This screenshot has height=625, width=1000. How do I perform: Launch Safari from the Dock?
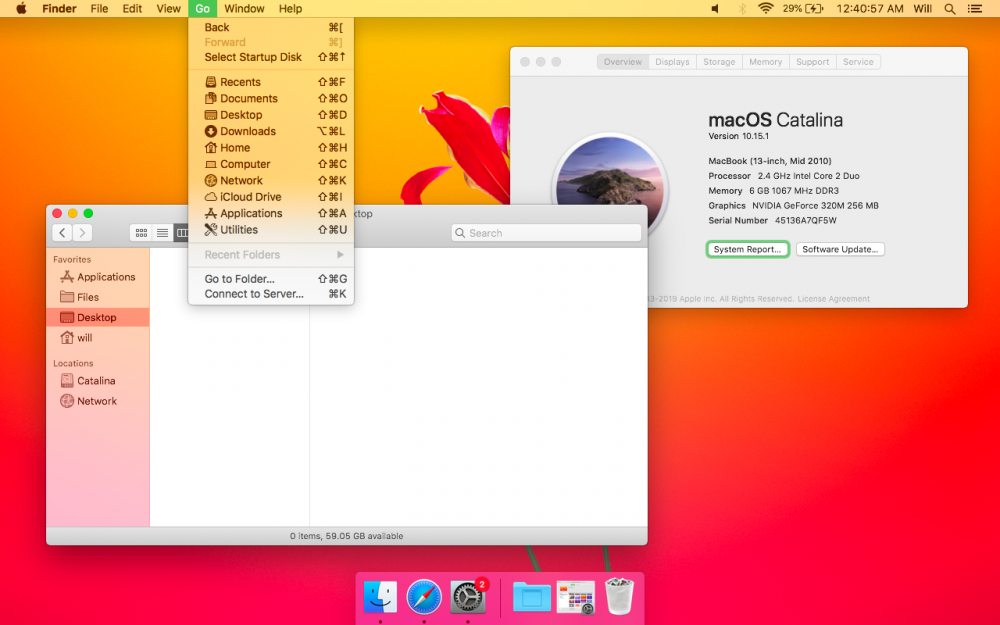tap(424, 597)
